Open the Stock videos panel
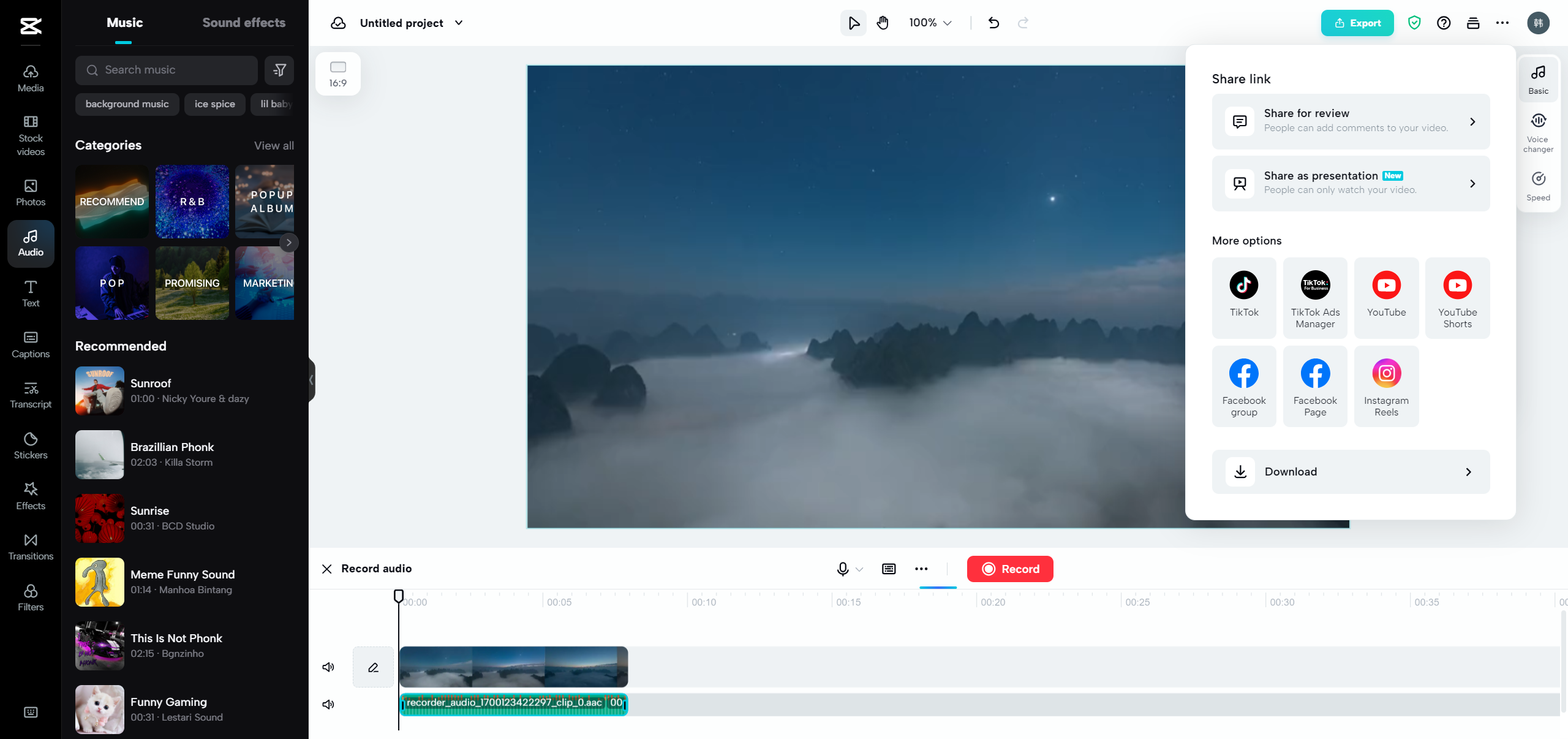The height and width of the screenshot is (739, 1568). pyautogui.click(x=30, y=136)
